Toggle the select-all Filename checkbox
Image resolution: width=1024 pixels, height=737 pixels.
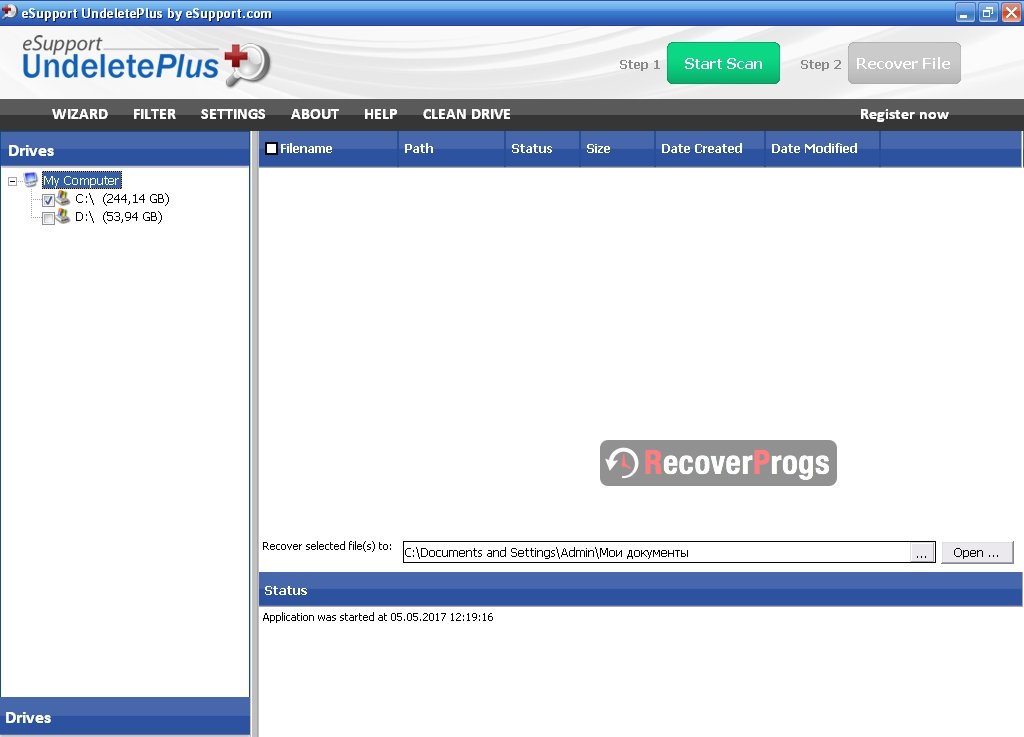pyautogui.click(x=272, y=148)
